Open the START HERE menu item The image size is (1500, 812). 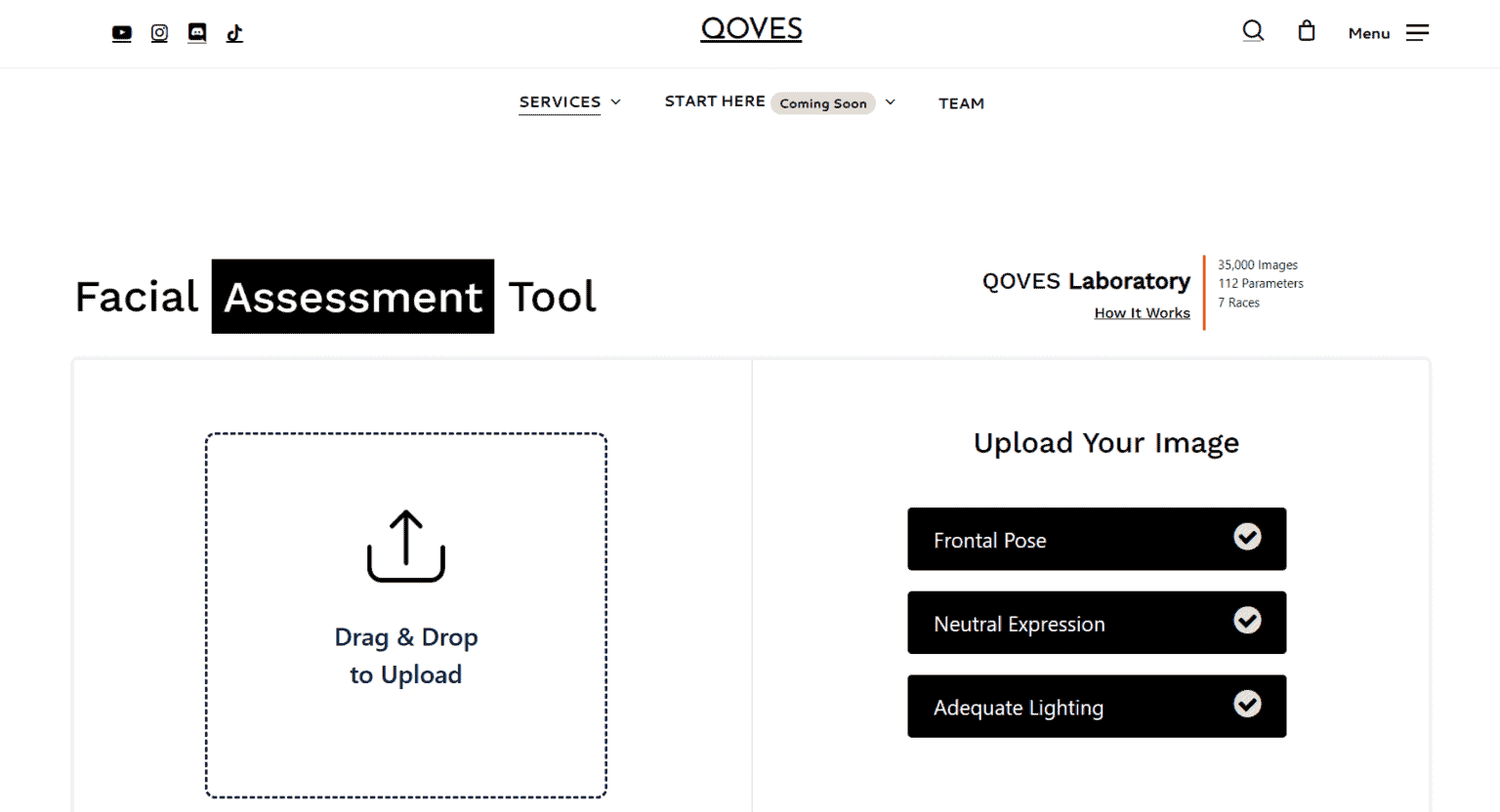(x=715, y=101)
